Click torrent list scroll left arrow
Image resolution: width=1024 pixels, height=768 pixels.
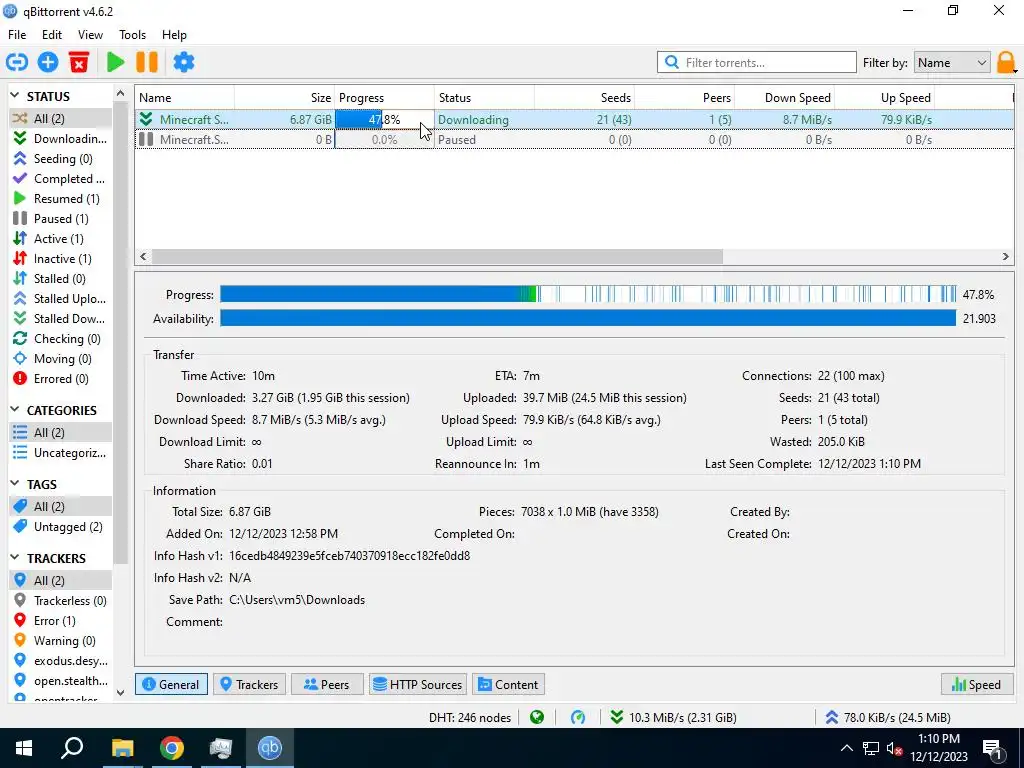pyautogui.click(x=143, y=257)
